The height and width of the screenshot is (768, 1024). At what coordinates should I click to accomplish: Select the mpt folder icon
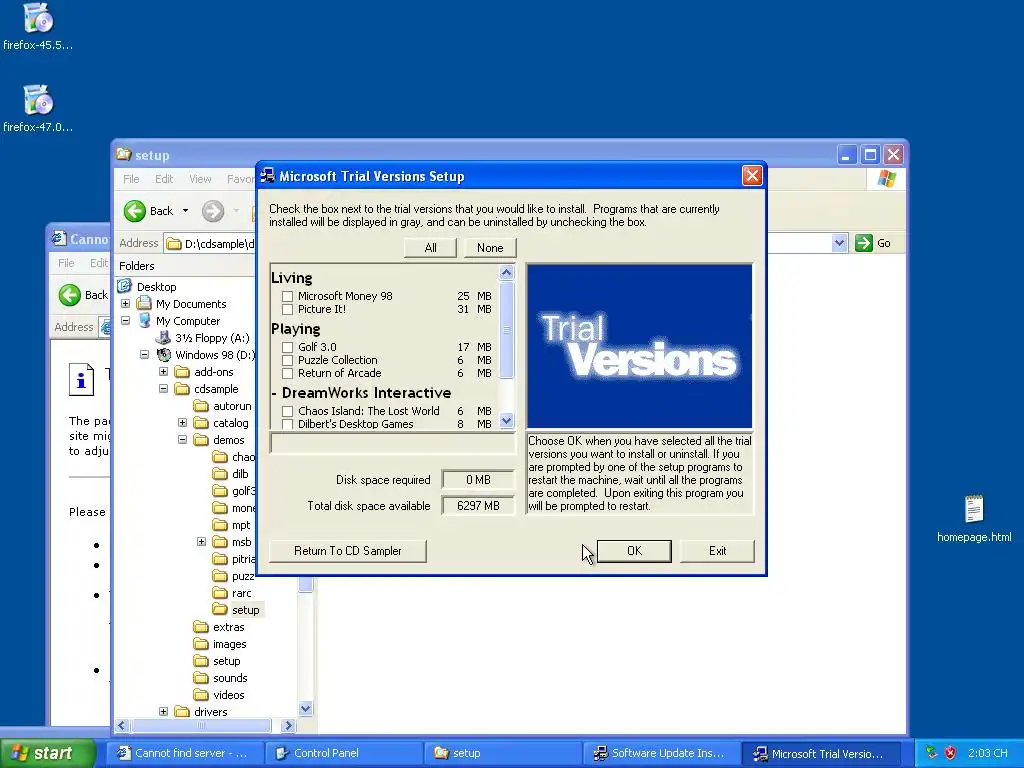pos(221,524)
